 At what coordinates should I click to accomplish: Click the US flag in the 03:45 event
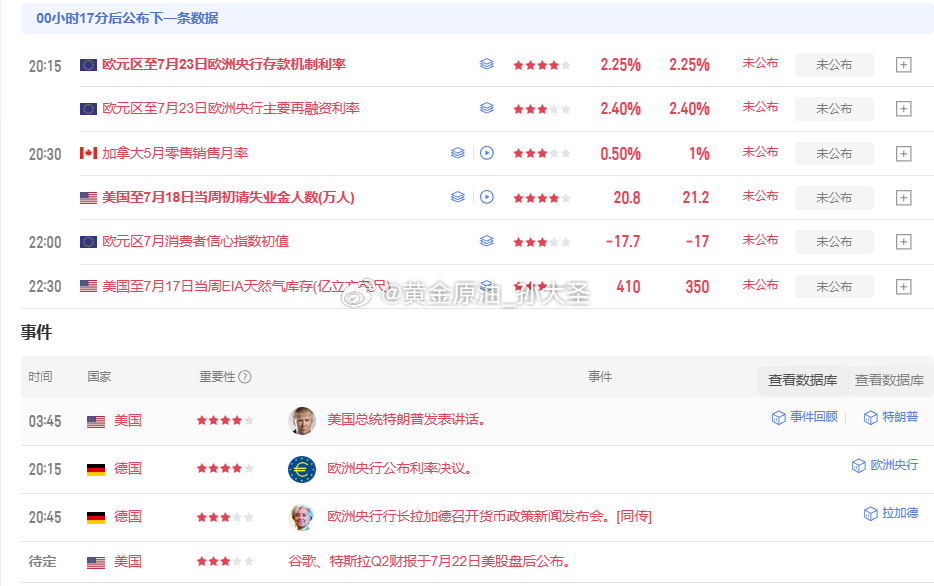click(x=96, y=422)
